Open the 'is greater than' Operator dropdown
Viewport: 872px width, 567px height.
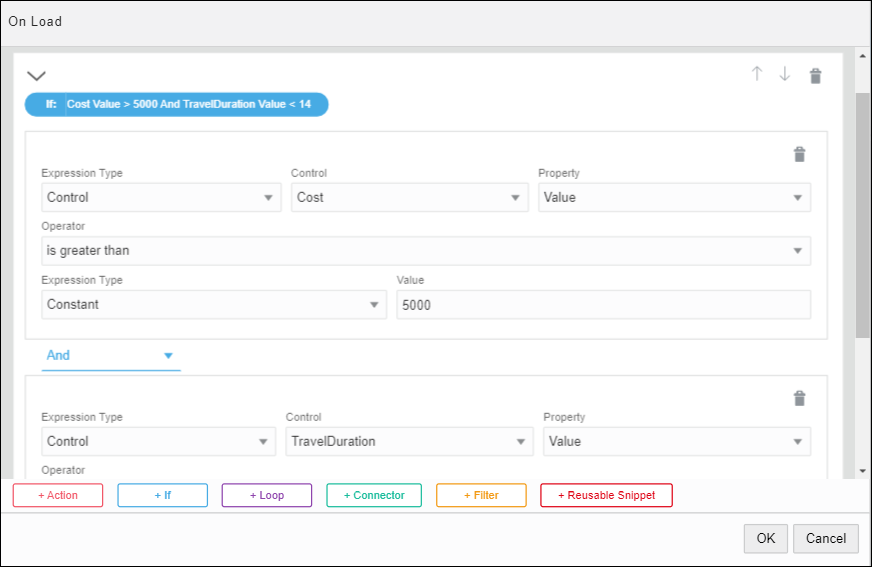pyautogui.click(x=426, y=251)
